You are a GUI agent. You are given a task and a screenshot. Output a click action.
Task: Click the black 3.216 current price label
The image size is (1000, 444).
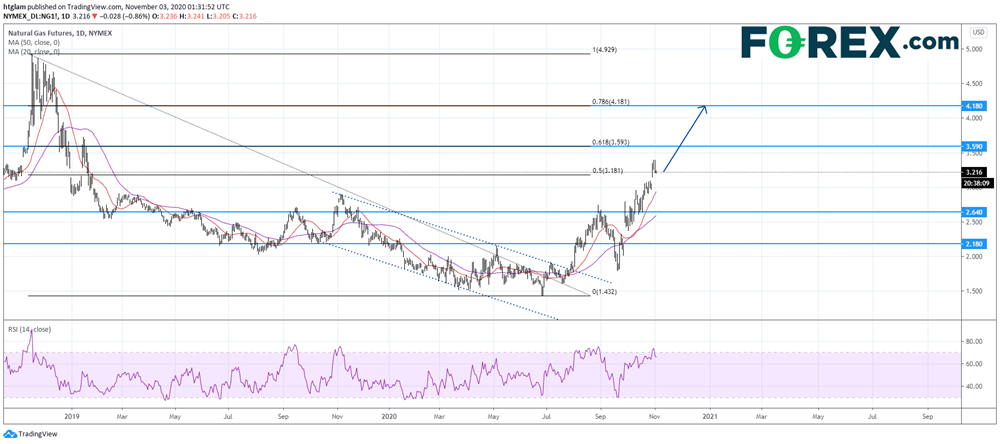(976, 172)
